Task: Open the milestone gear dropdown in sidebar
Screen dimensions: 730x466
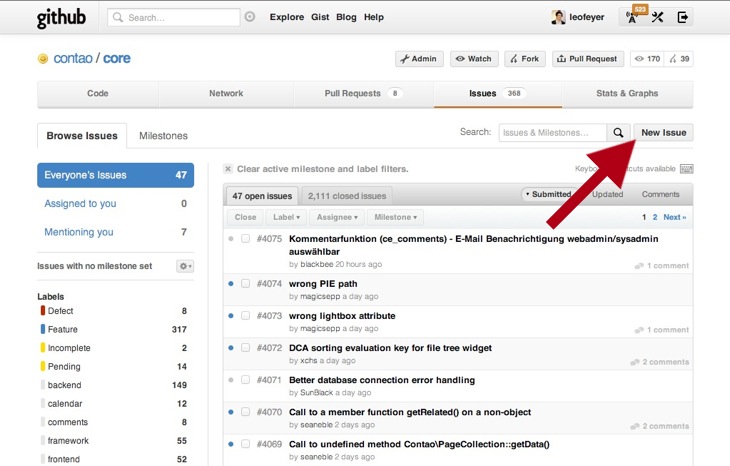Action: coord(185,266)
